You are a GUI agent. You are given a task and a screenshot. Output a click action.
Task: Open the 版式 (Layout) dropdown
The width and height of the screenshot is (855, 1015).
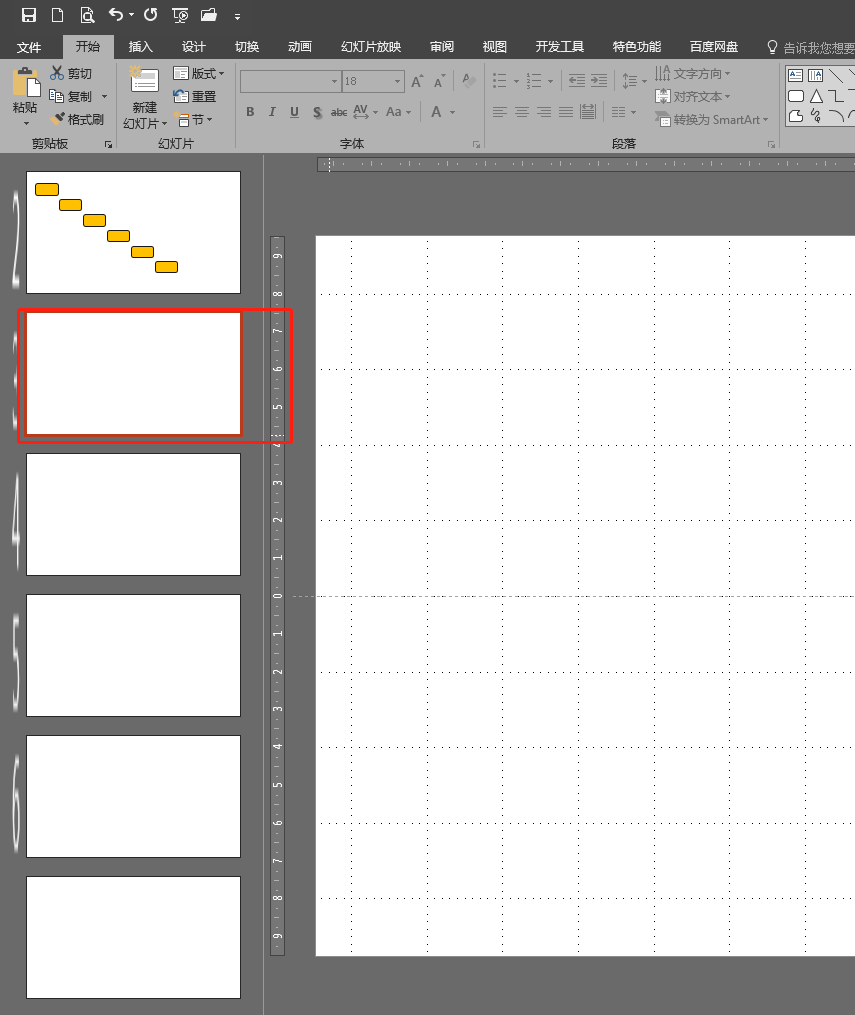click(198, 72)
